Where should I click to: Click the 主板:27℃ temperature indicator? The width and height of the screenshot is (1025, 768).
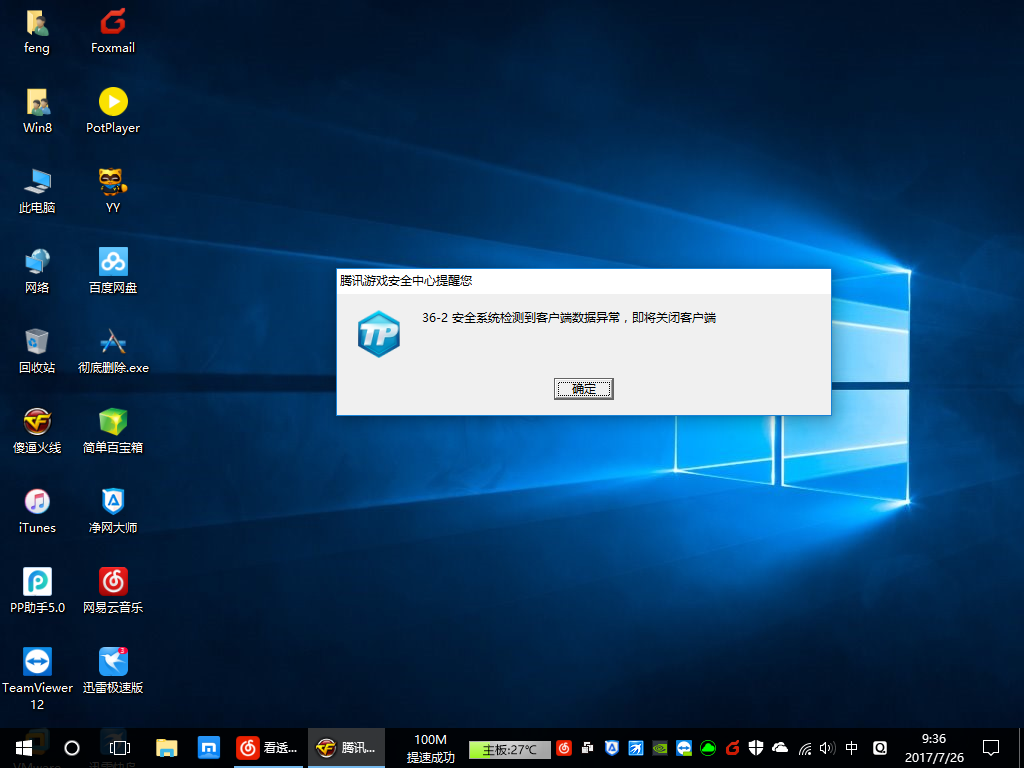click(509, 750)
